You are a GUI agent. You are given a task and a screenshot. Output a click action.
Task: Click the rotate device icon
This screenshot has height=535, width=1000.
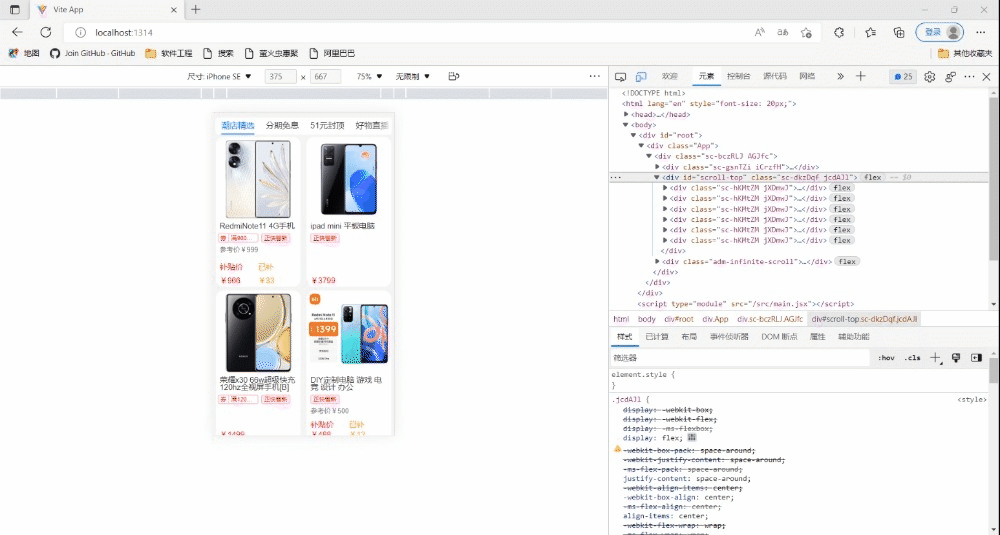pos(453,77)
